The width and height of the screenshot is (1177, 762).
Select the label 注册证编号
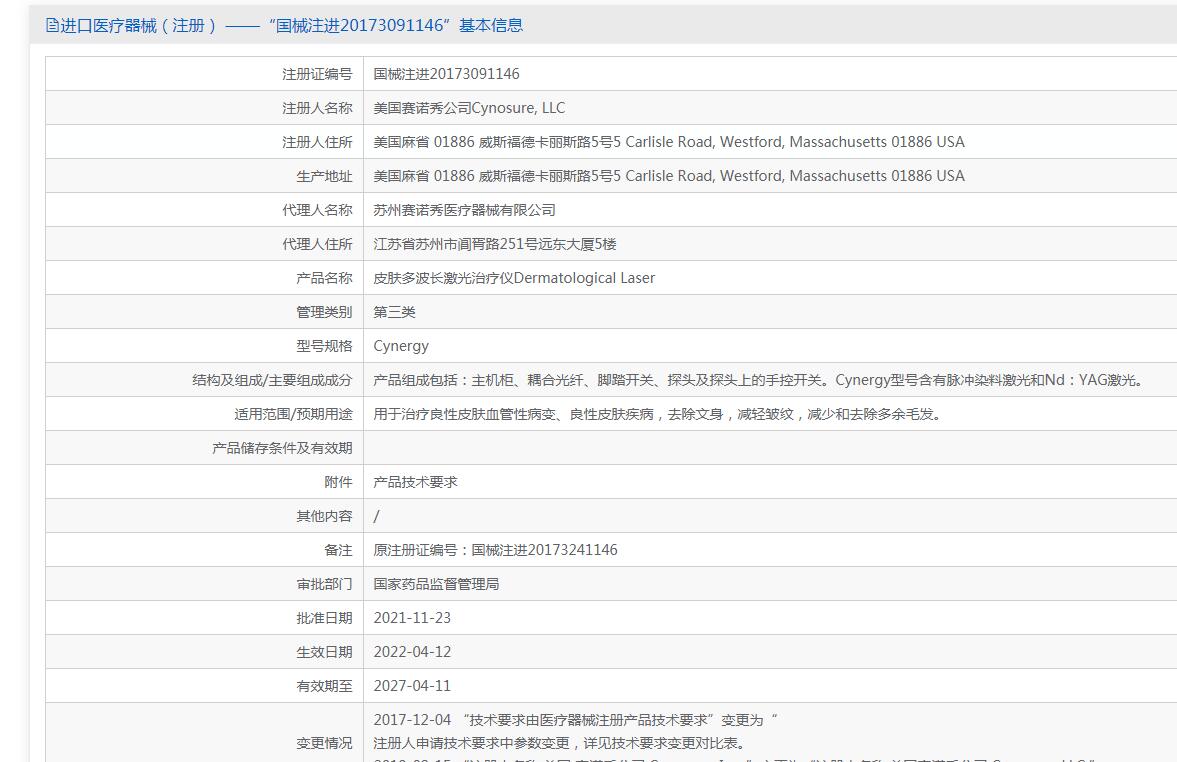point(317,74)
